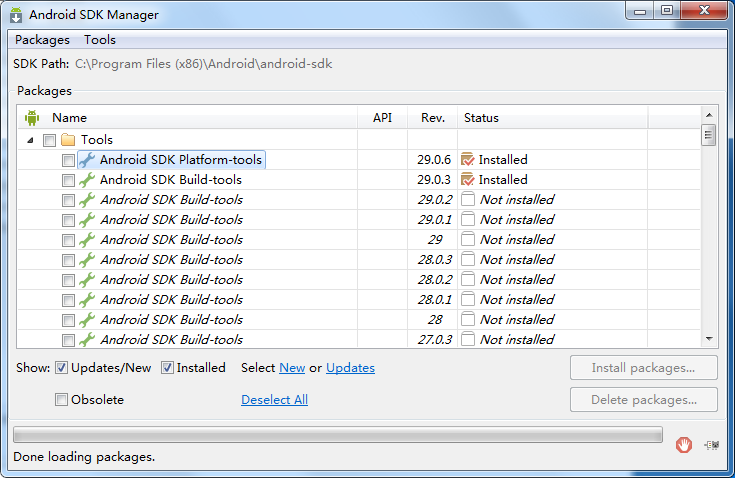Click not-installed status icon for 29.0.2
The width and height of the screenshot is (735, 478).
[468, 200]
